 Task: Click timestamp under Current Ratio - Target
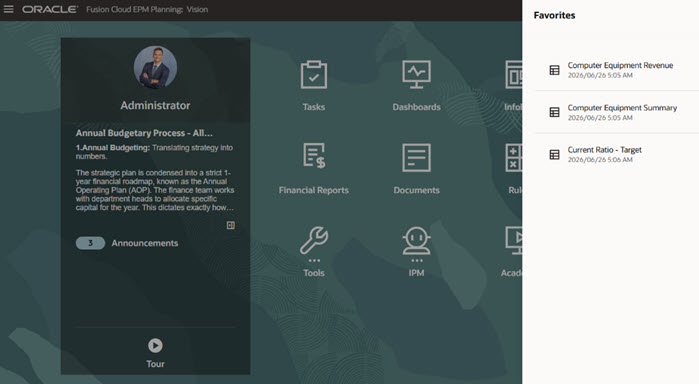click(x=600, y=160)
